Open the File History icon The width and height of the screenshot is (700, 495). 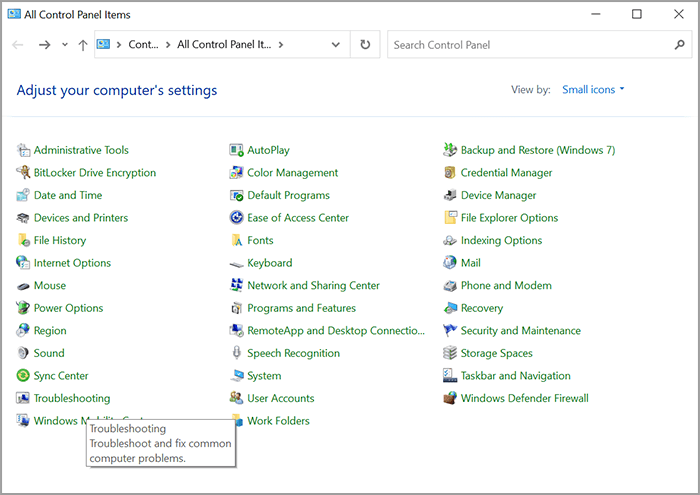coord(23,240)
